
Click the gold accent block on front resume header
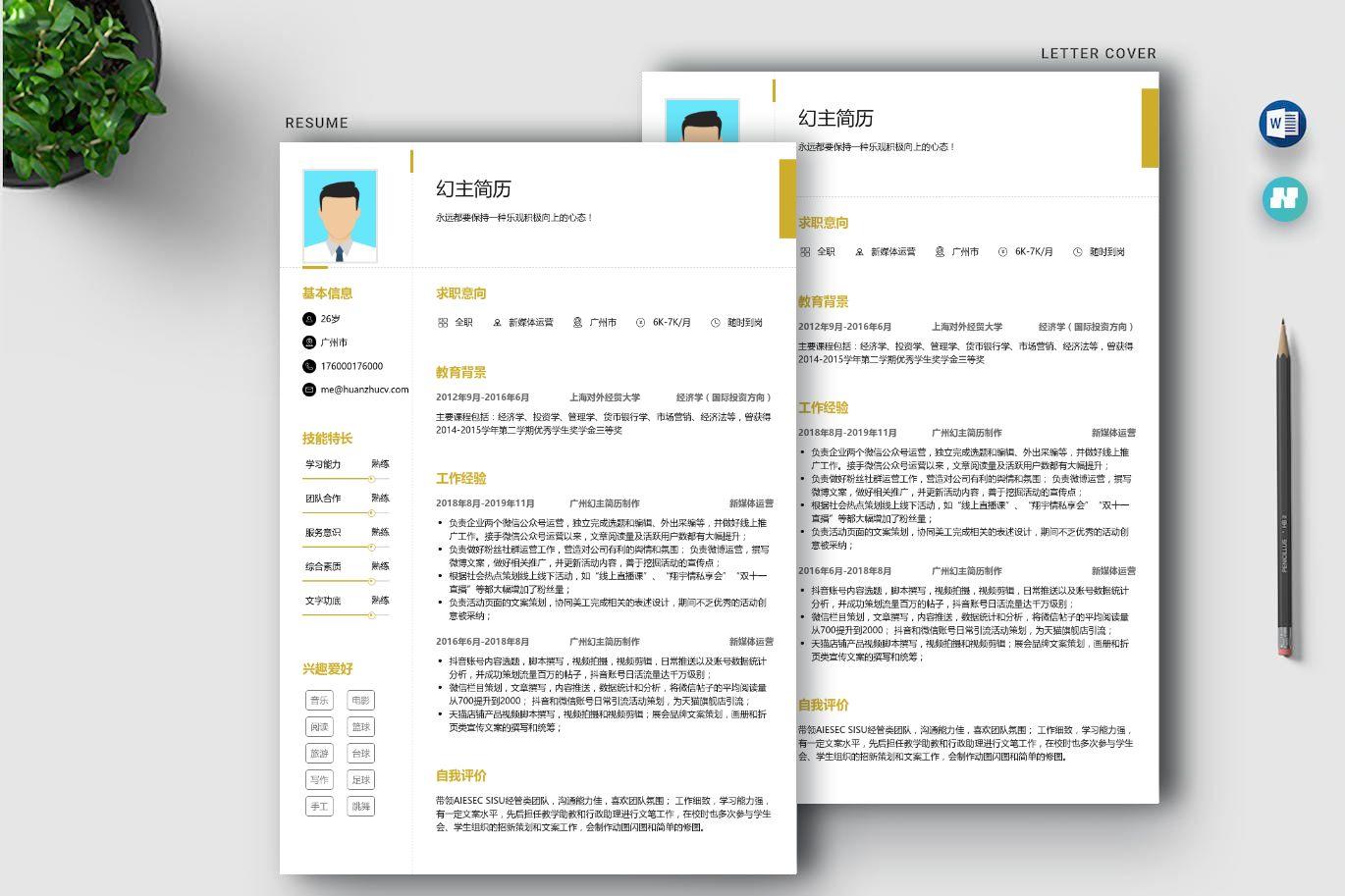coord(787,199)
